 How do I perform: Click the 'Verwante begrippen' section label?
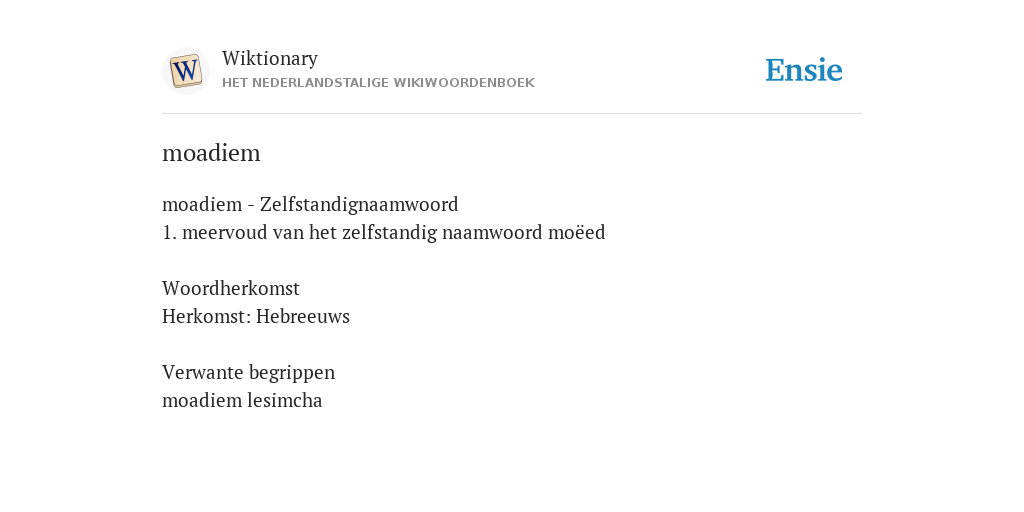[x=248, y=372]
